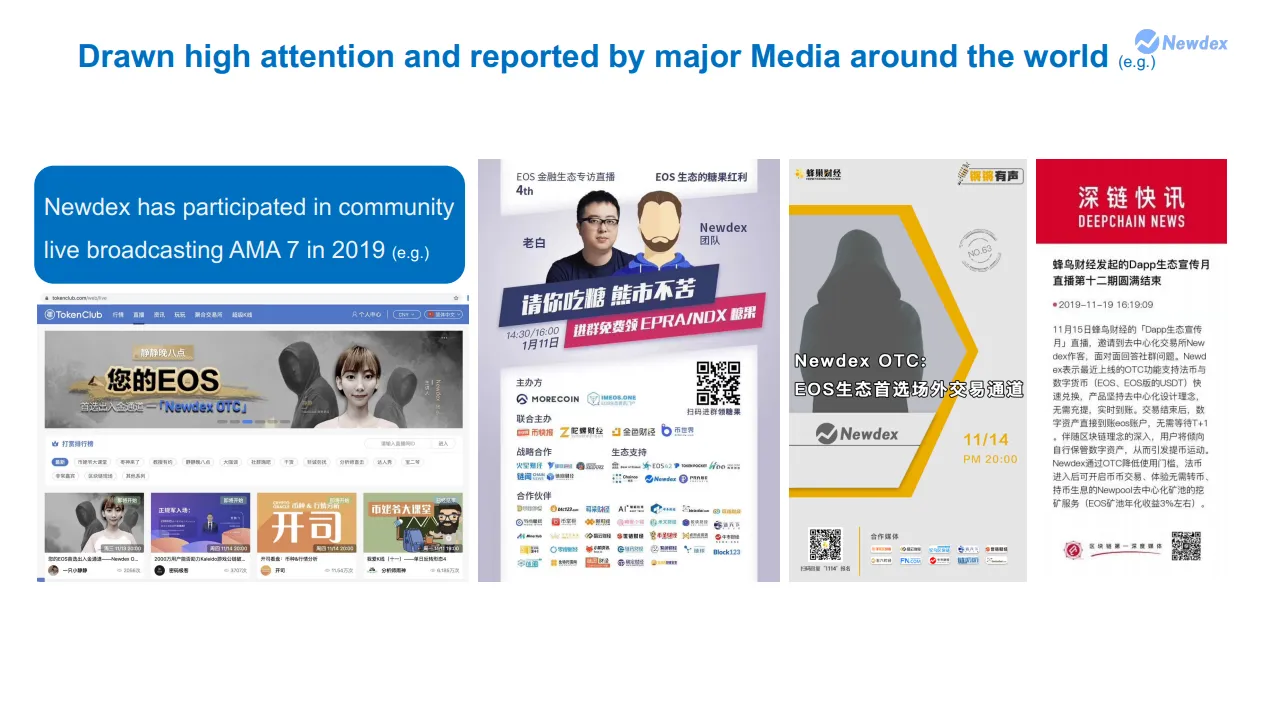Open the 玩玩 tab in the TokenClub navigation
Viewport: 1267px width, 709px height.
click(x=180, y=314)
